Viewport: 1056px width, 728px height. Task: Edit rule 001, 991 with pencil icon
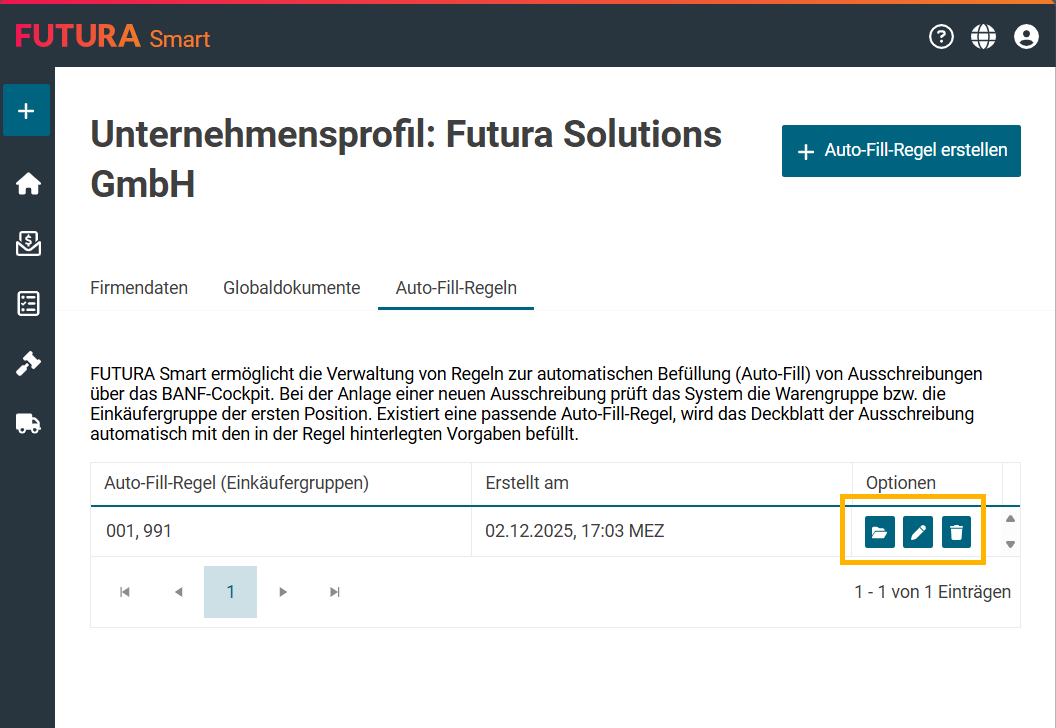[918, 532]
